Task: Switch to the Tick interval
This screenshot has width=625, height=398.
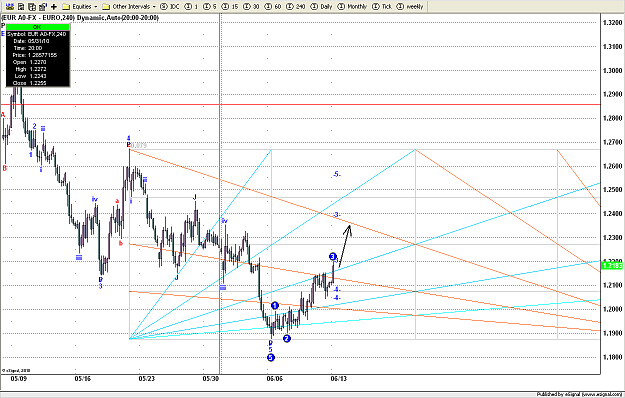Action: [x=382, y=6]
